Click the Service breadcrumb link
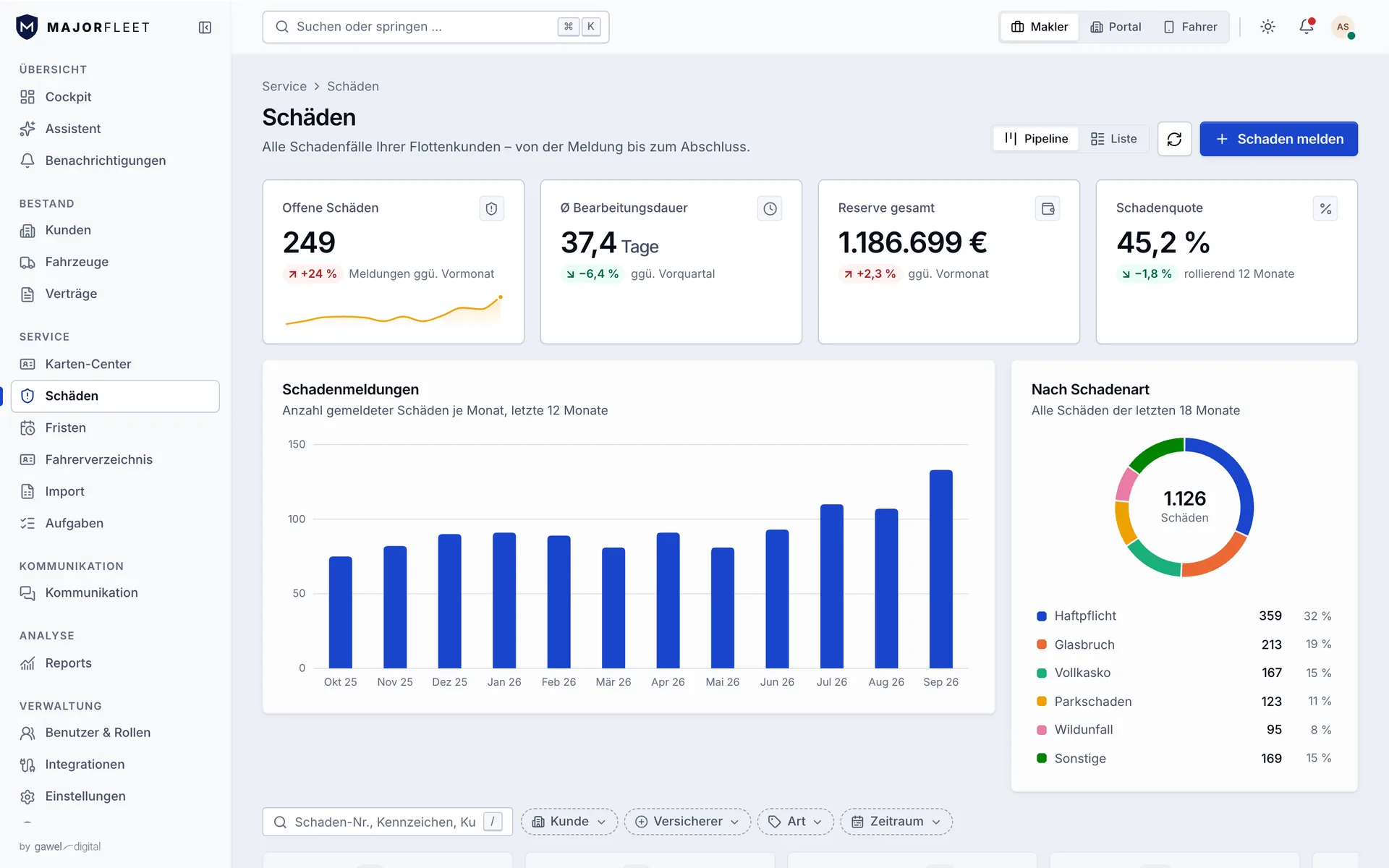Viewport: 1389px width, 868px height. [x=284, y=86]
